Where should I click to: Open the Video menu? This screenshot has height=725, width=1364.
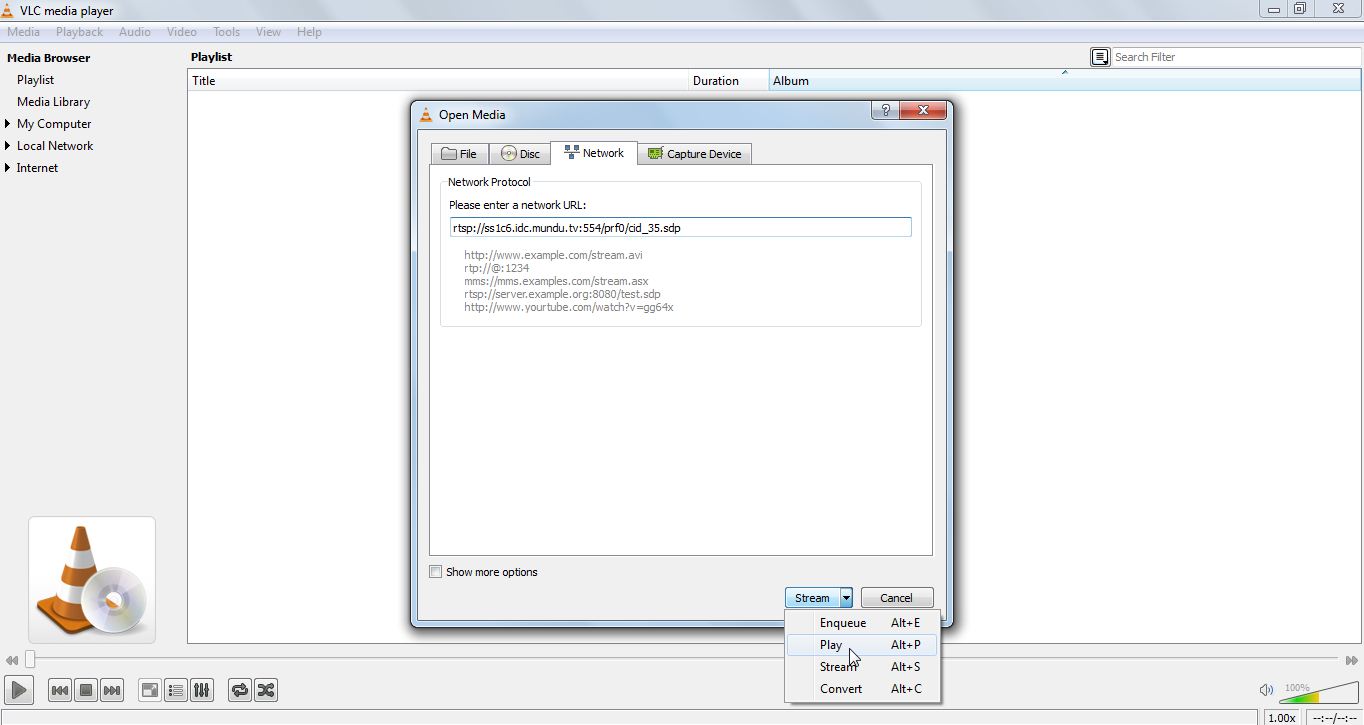(182, 32)
